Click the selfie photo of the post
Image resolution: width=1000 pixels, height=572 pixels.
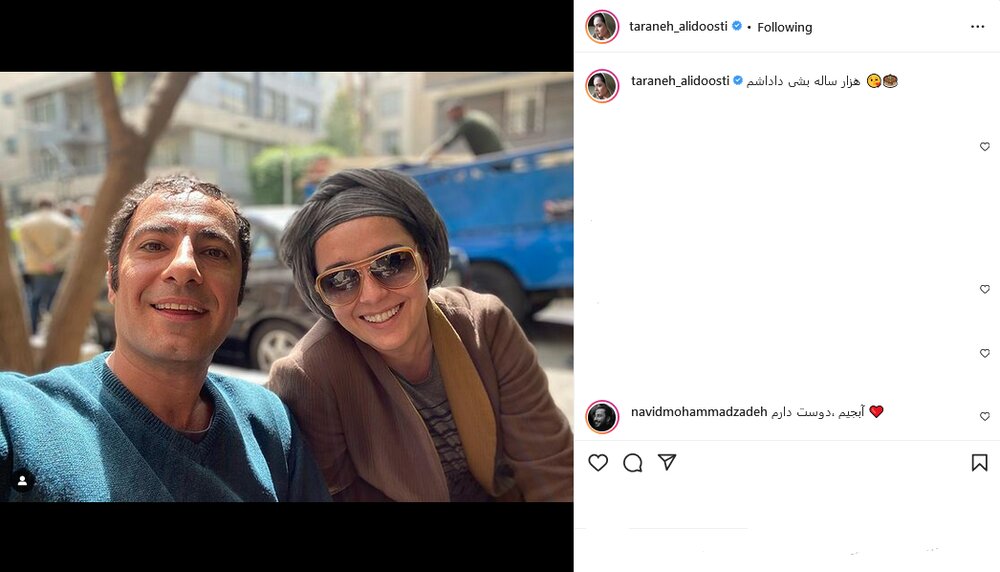click(x=286, y=286)
